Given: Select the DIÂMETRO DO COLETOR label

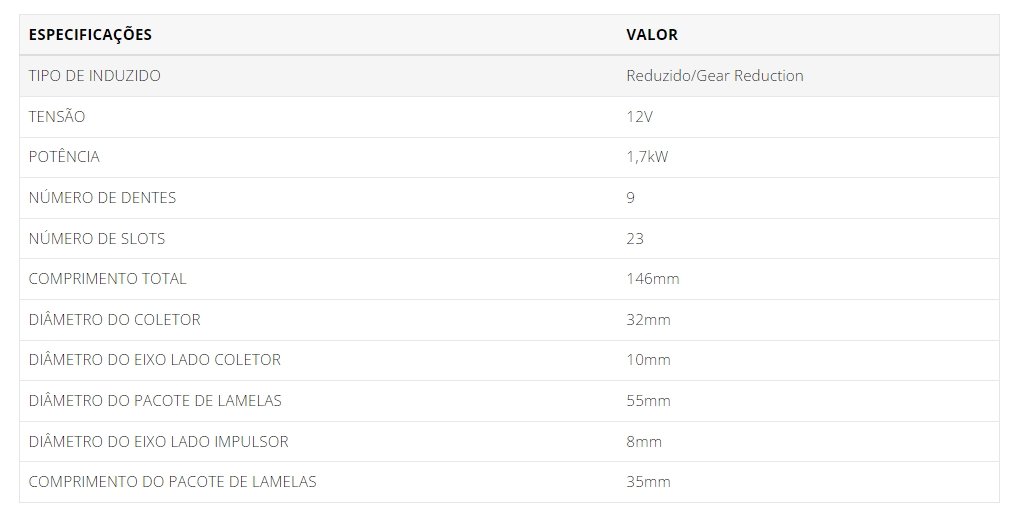Looking at the screenshot, I should point(115,319).
